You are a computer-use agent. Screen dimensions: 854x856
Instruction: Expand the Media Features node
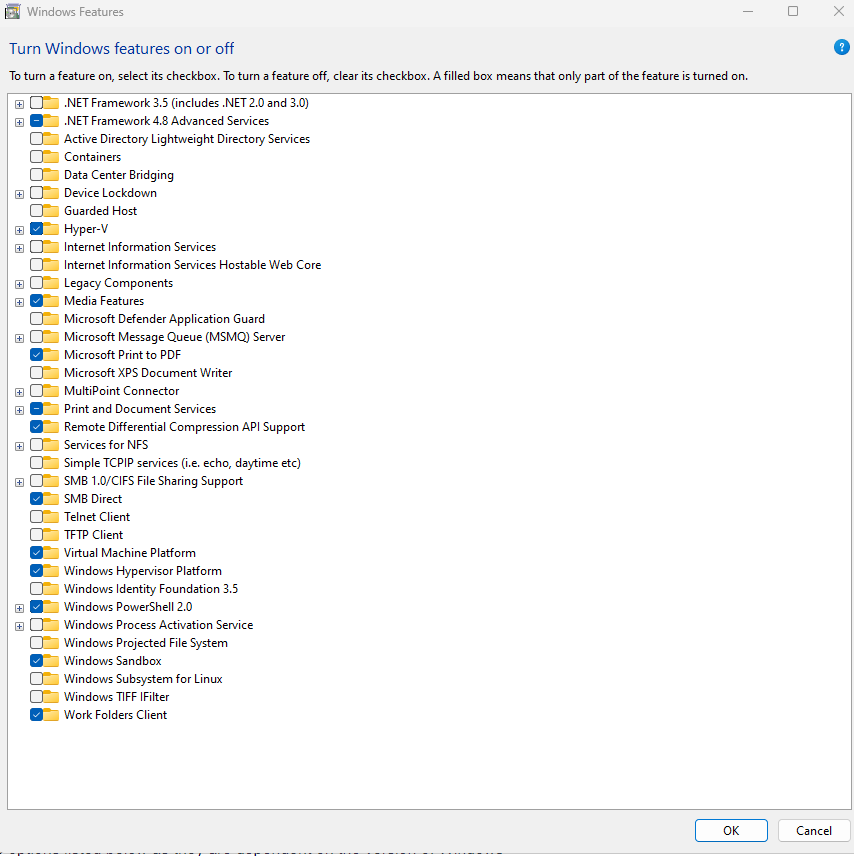tap(19, 302)
